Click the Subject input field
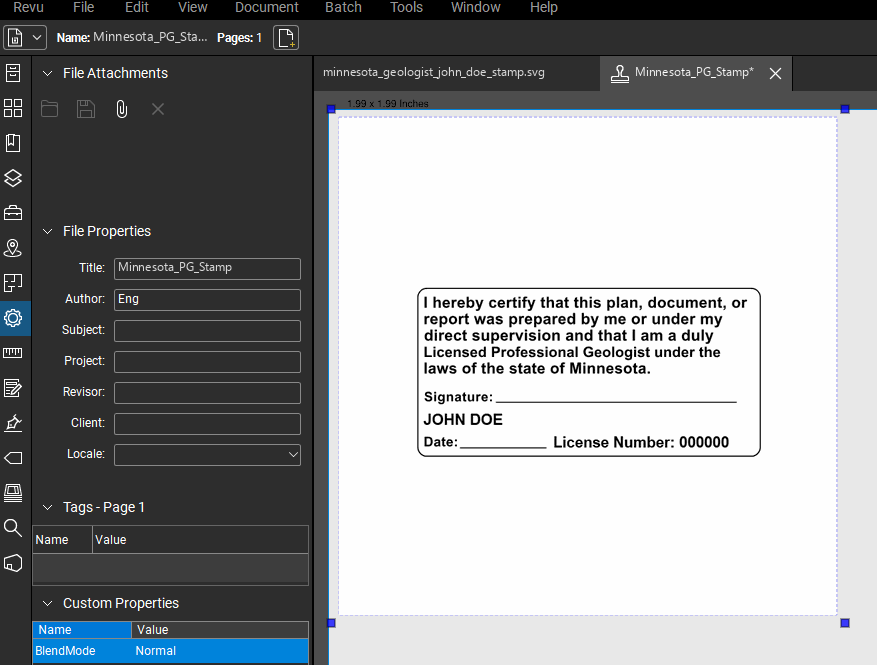This screenshot has height=665, width=877. 208,331
